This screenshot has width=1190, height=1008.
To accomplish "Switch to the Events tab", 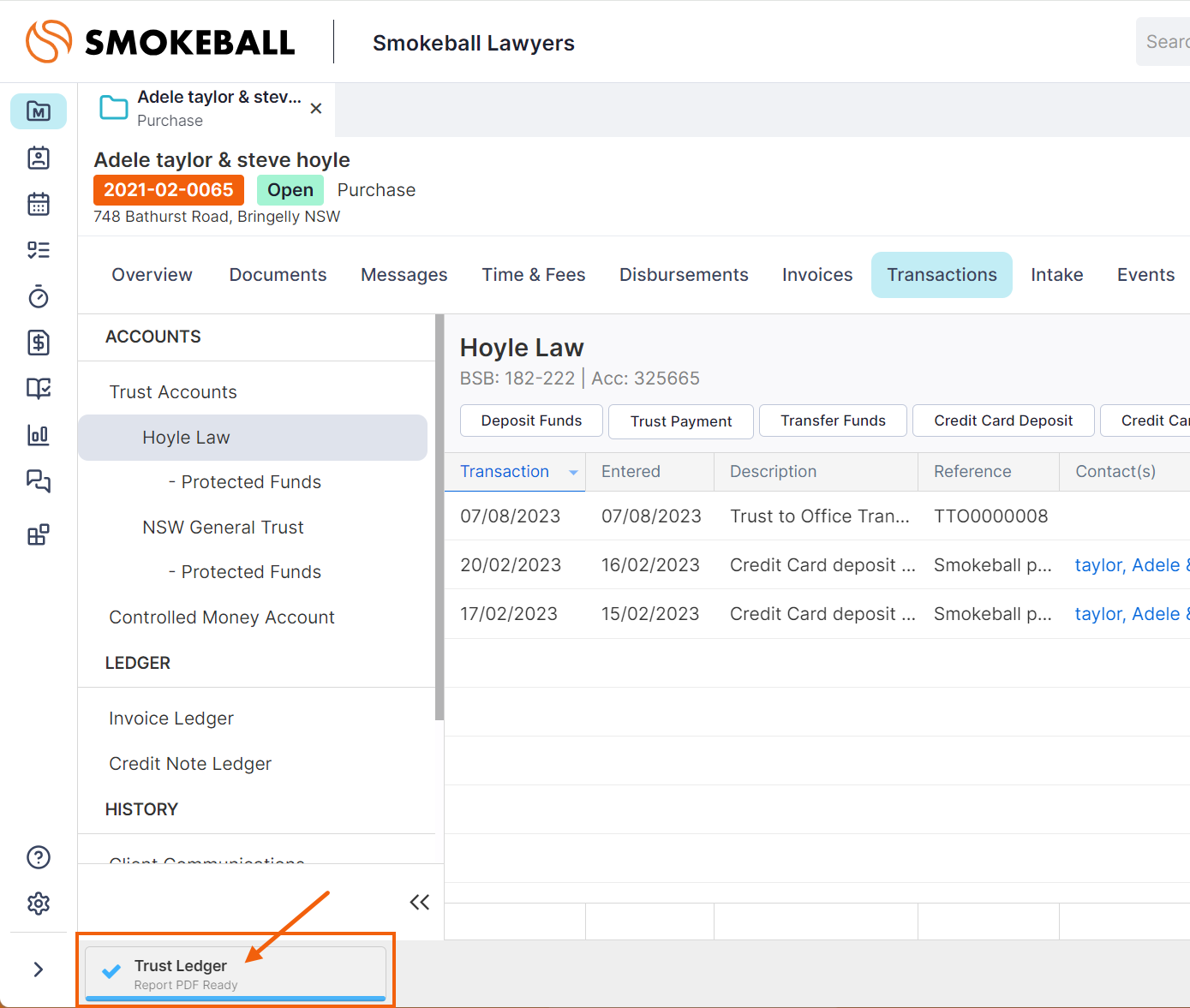I will point(1145,275).
